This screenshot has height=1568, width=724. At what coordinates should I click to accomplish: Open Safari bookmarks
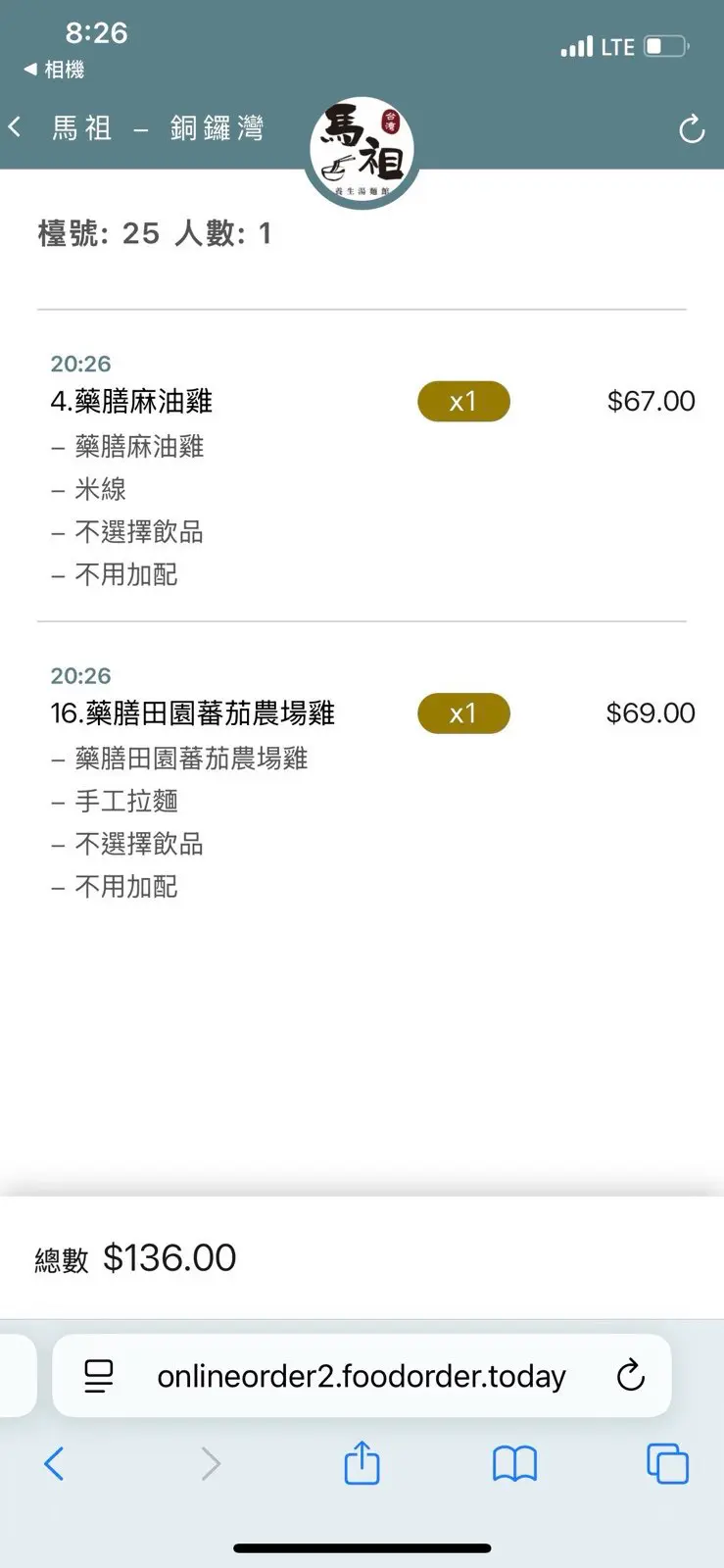(x=514, y=1464)
